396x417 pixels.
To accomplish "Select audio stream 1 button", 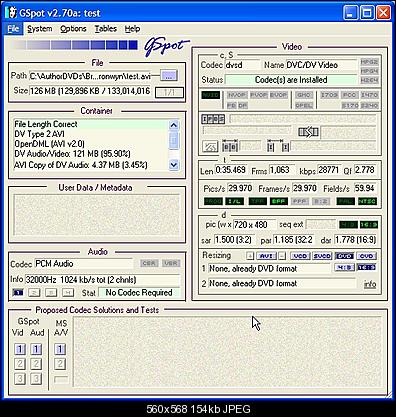I will click(x=18, y=293).
